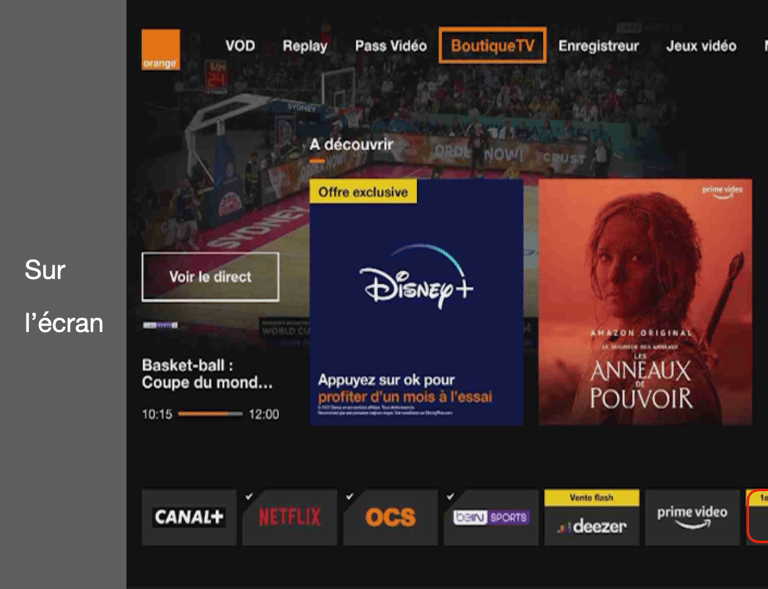Click the Voir le direct button
Viewport: 768px width, 589px height.
(211, 277)
